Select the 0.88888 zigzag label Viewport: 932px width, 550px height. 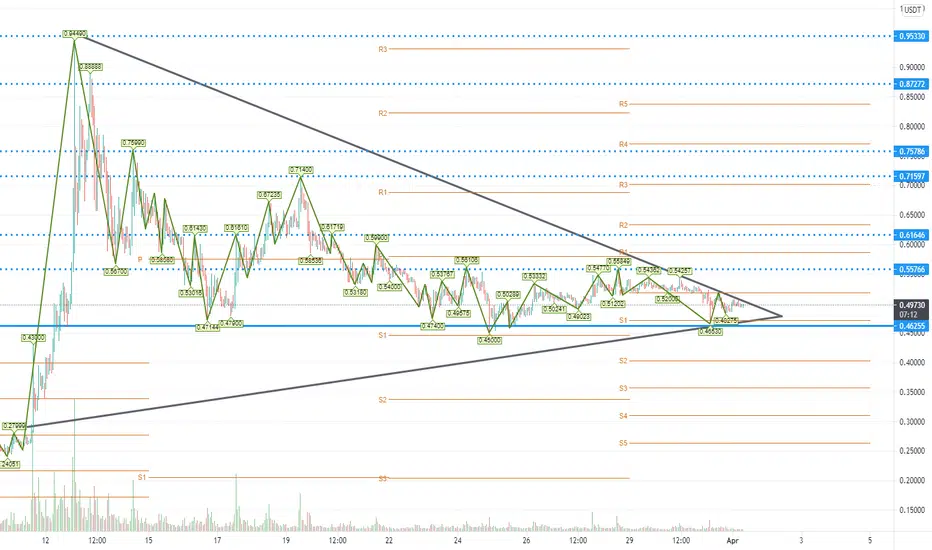[x=90, y=67]
